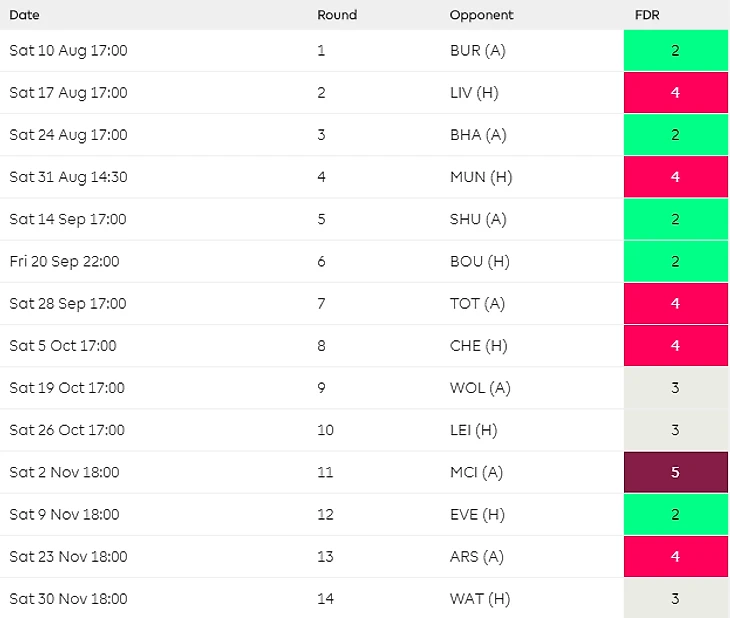Viewport: 730px width, 618px height.
Task: Select the Fri 20 Sep 22:00 date
Action: click(x=64, y=261)
